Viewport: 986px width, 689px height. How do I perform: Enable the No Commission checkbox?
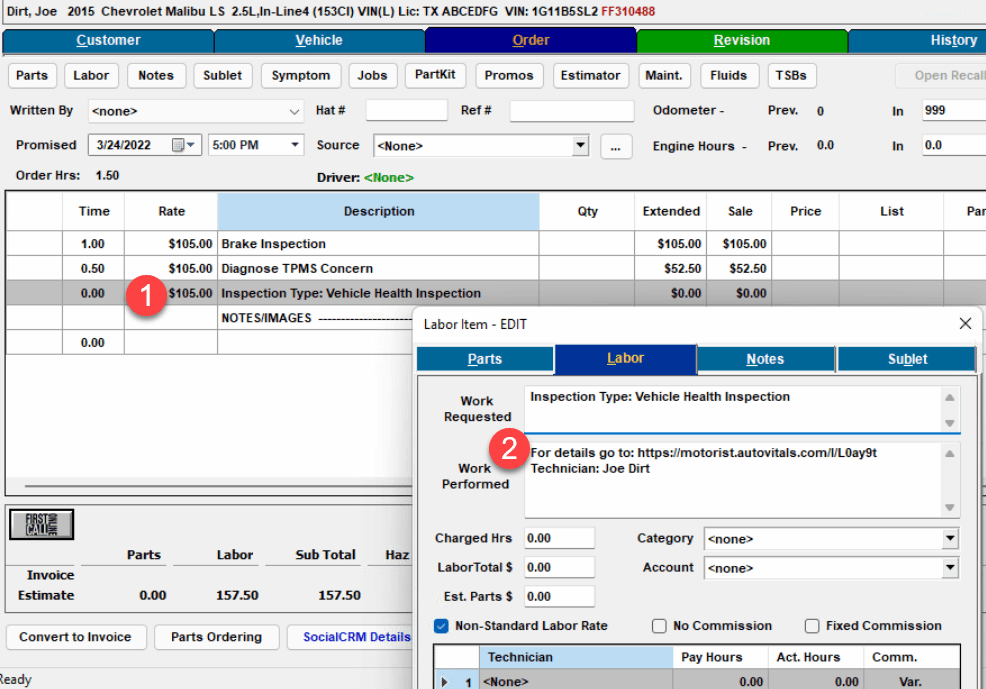pos(659,626)
